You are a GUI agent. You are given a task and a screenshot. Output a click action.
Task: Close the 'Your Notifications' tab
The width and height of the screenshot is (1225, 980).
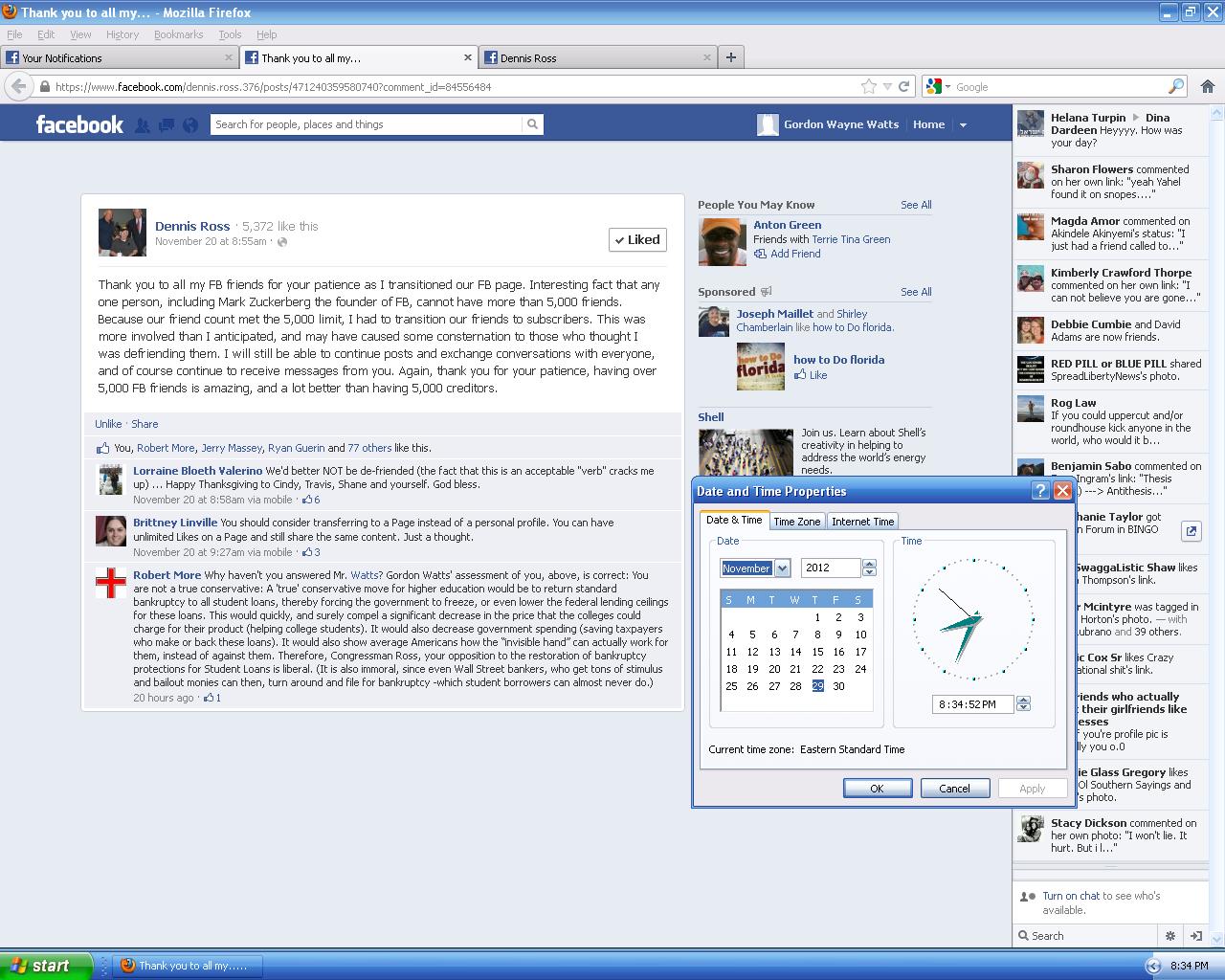229,57
